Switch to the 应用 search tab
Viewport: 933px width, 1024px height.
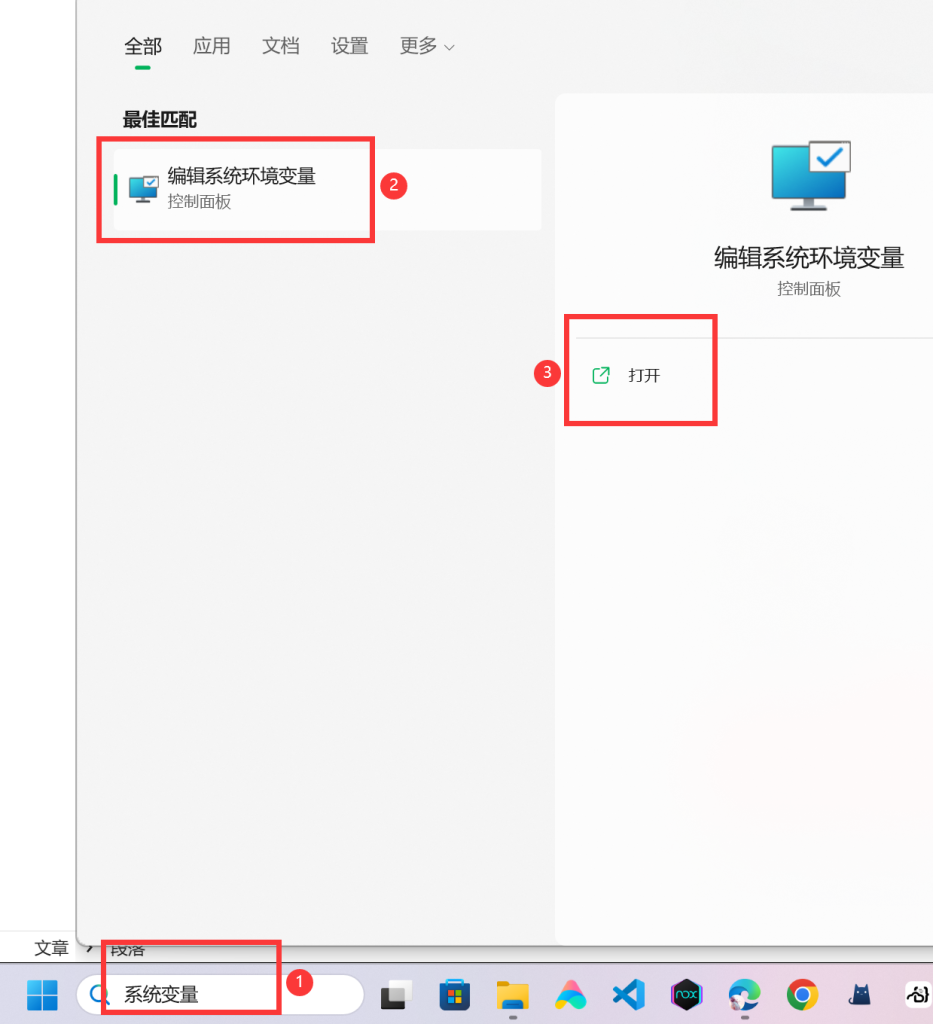point(212,46)
